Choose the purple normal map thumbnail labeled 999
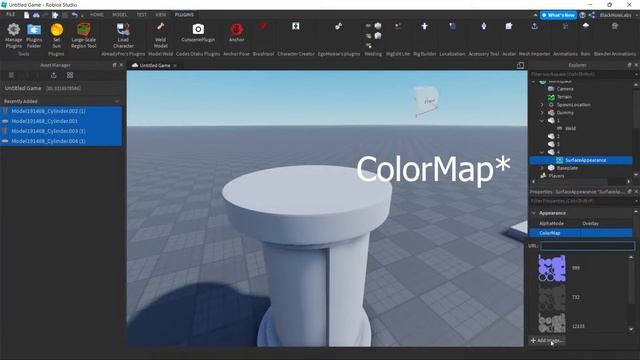The width and height of the screenshot is (640, 360). pyautogui.click(x=552, y=268)
